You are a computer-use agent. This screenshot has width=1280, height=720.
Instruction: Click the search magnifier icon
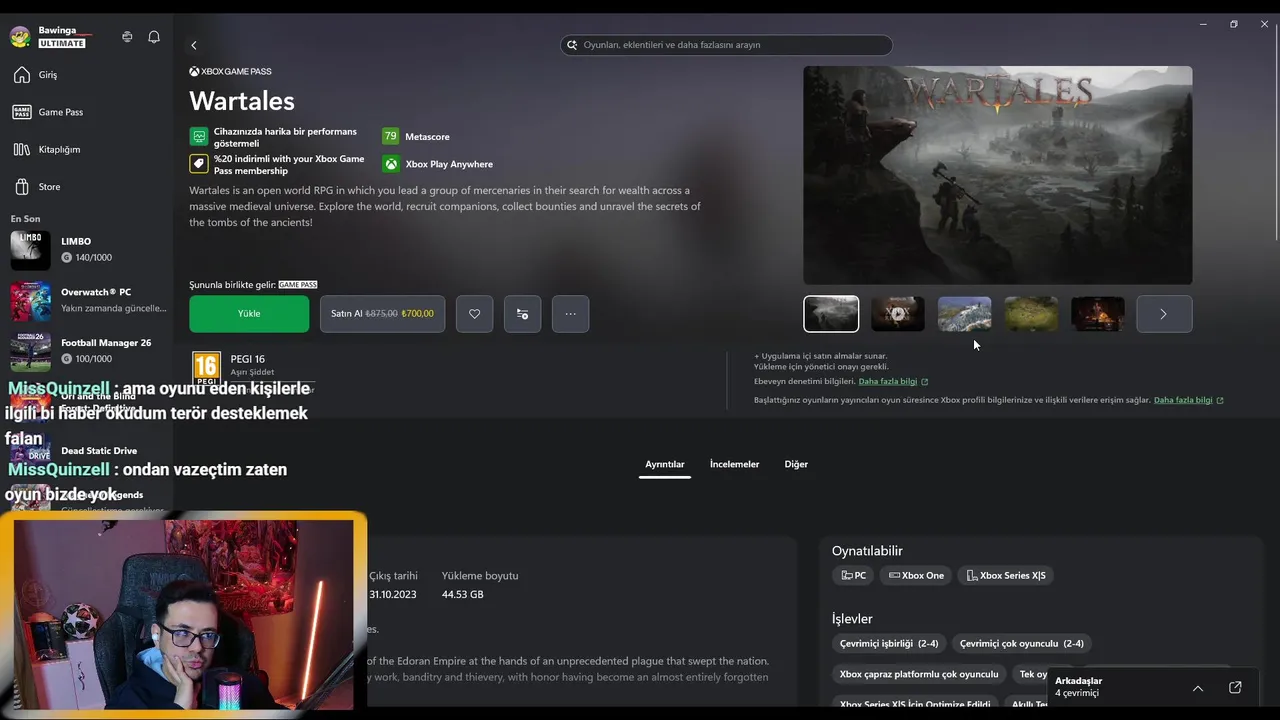(x=572, y=45)
